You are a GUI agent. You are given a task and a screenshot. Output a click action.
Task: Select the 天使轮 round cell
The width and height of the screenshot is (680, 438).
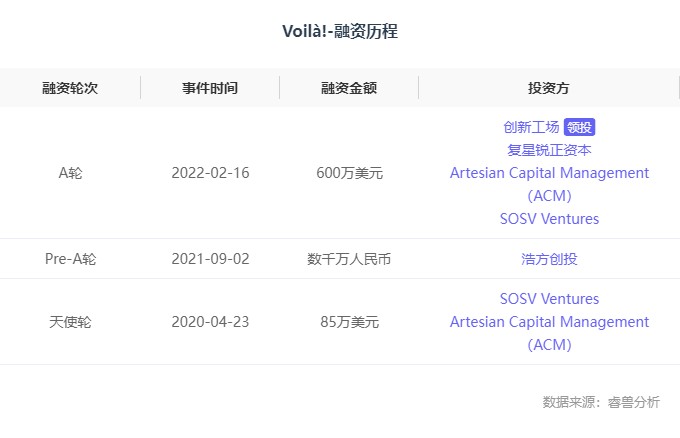[70, 322]
